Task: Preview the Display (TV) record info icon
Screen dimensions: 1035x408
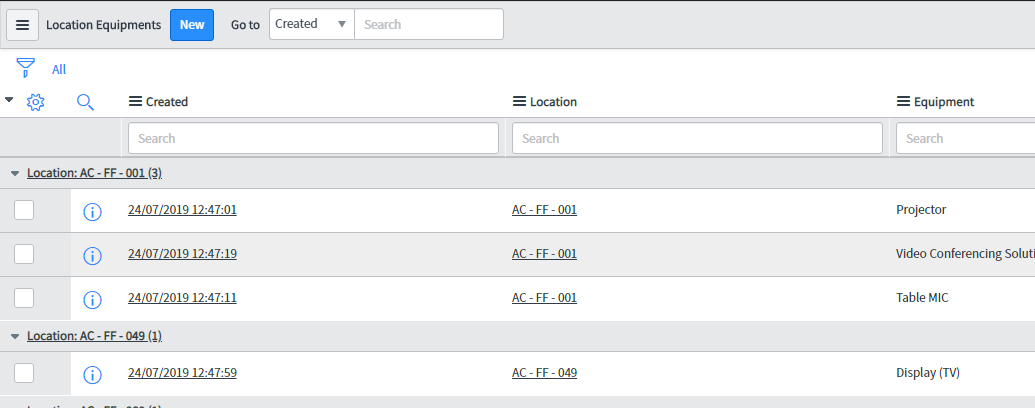Action: 92,374
